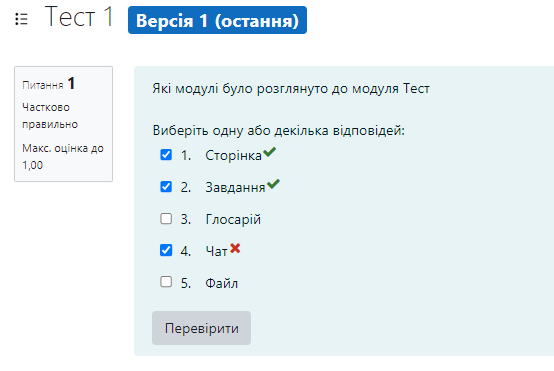Tick the Глосарій checkbox
554x371 pixels.
click(166, 219)
